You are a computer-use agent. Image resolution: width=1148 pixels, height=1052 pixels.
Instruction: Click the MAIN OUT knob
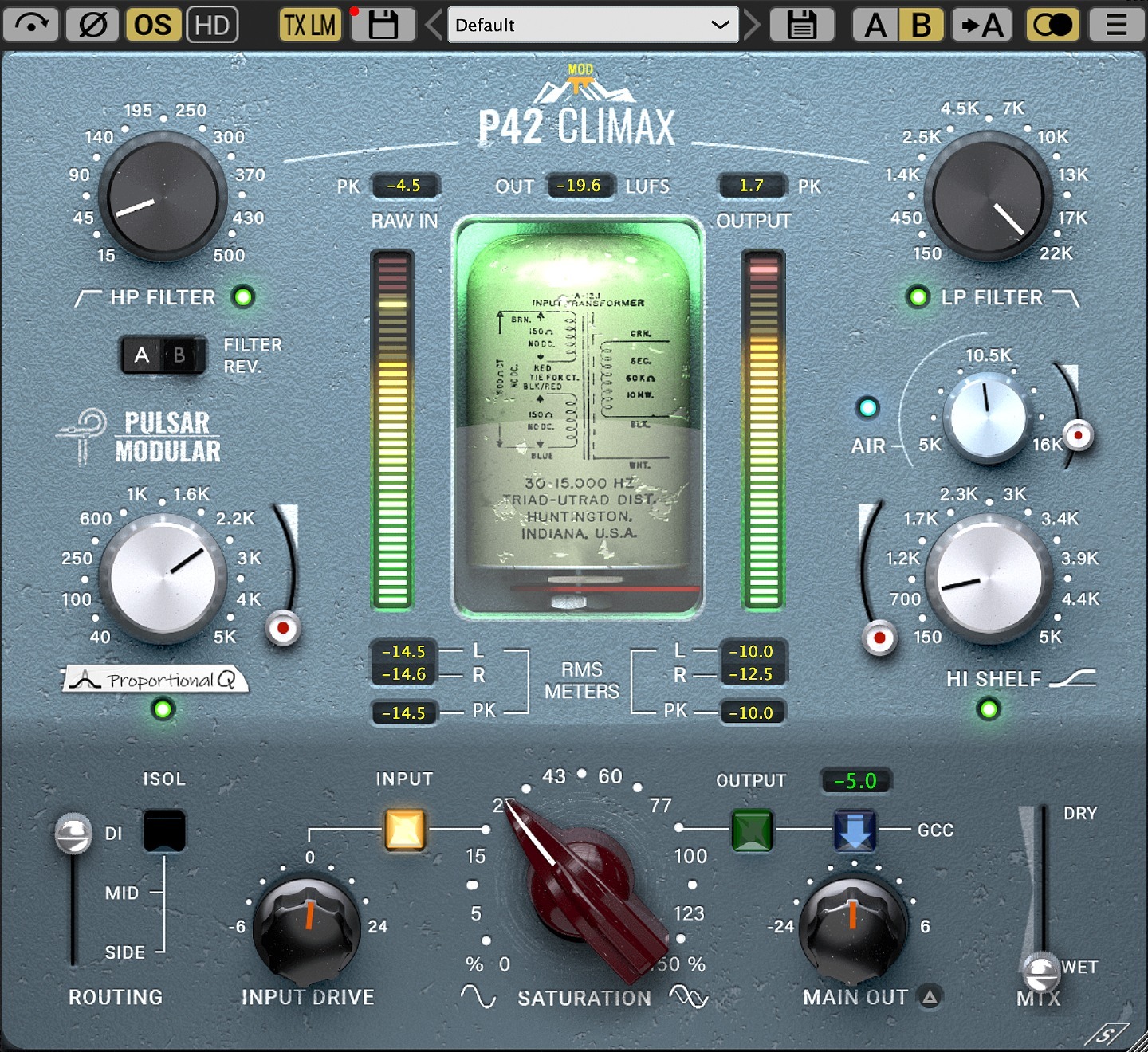point(854,929)
